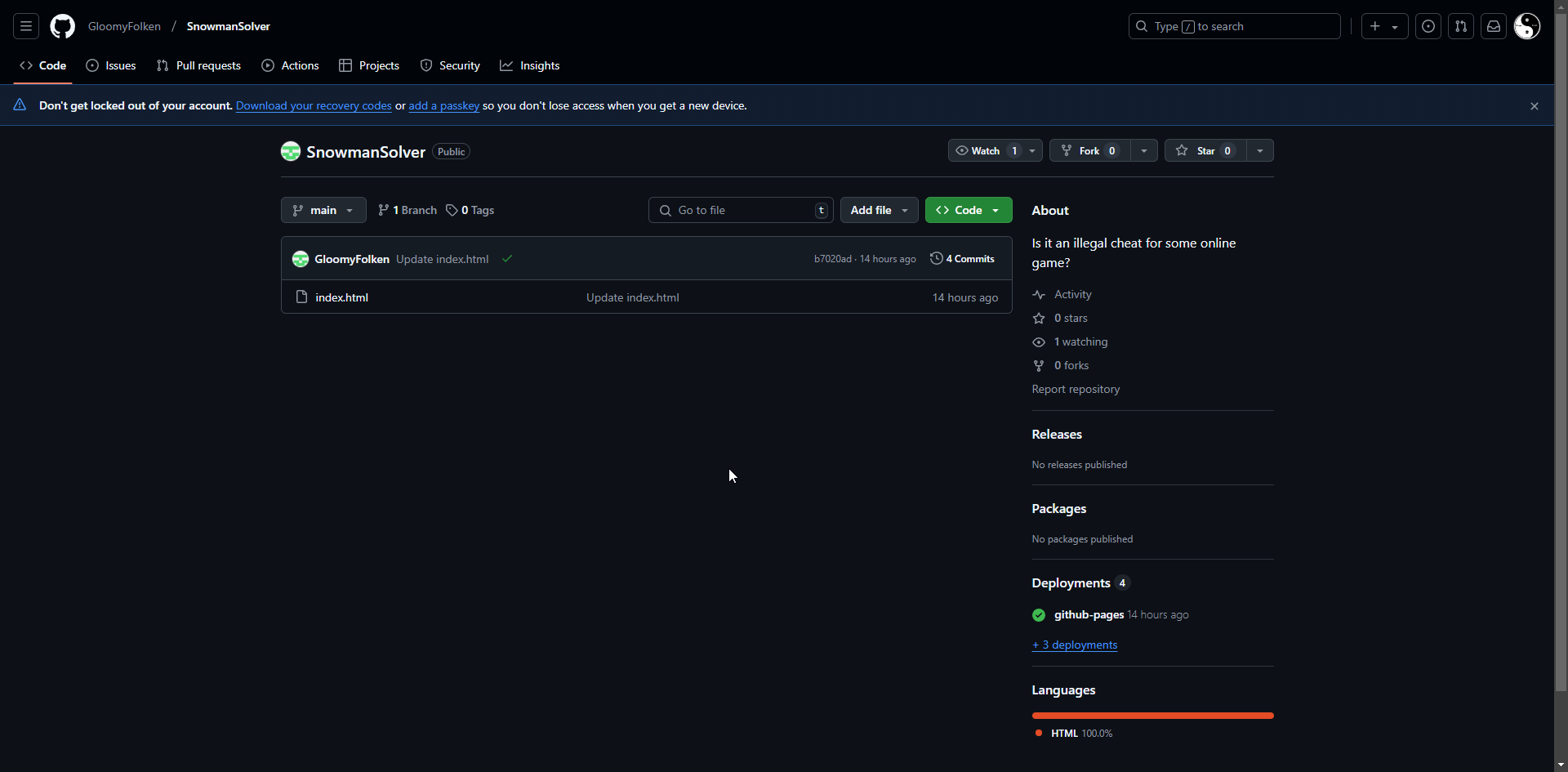This screenshot has height=772, width=1568.
Task: Open notifications inbox icon
Action: 1494,26
